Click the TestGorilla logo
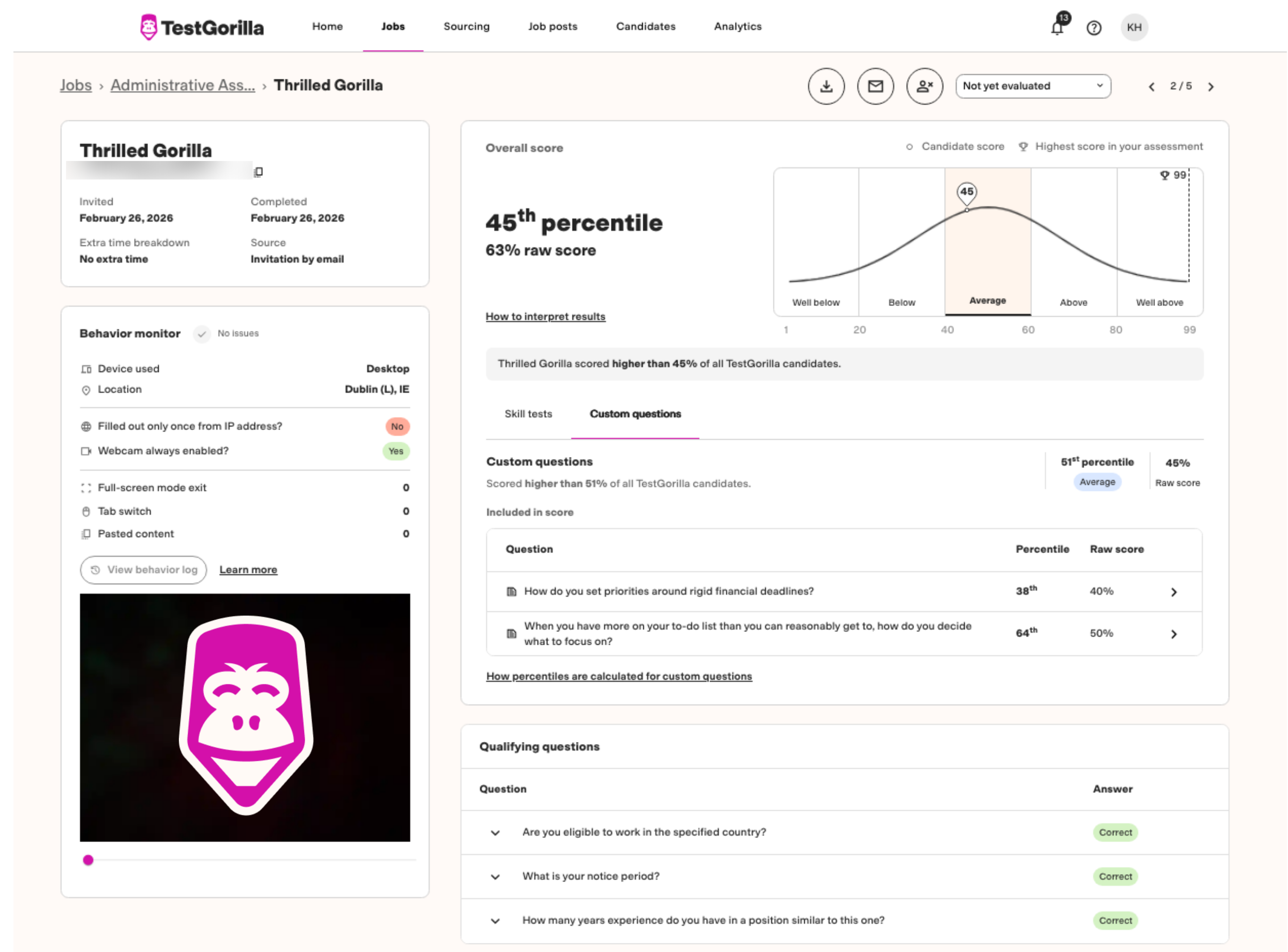1288x952 pixels. tap(202, 27)
